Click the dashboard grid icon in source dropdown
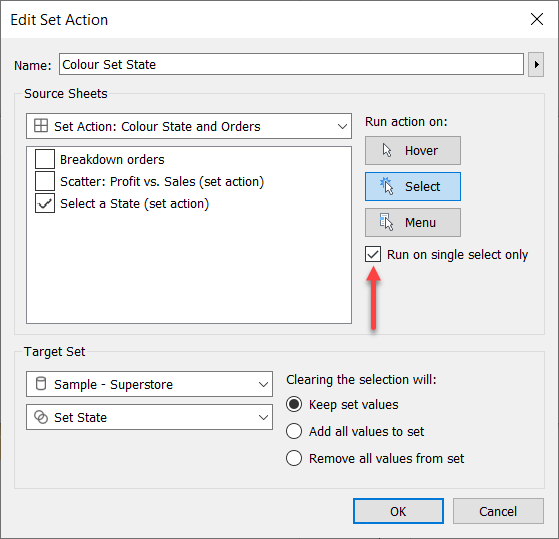This screenshot has width=559, height=539. click(41, 126)
